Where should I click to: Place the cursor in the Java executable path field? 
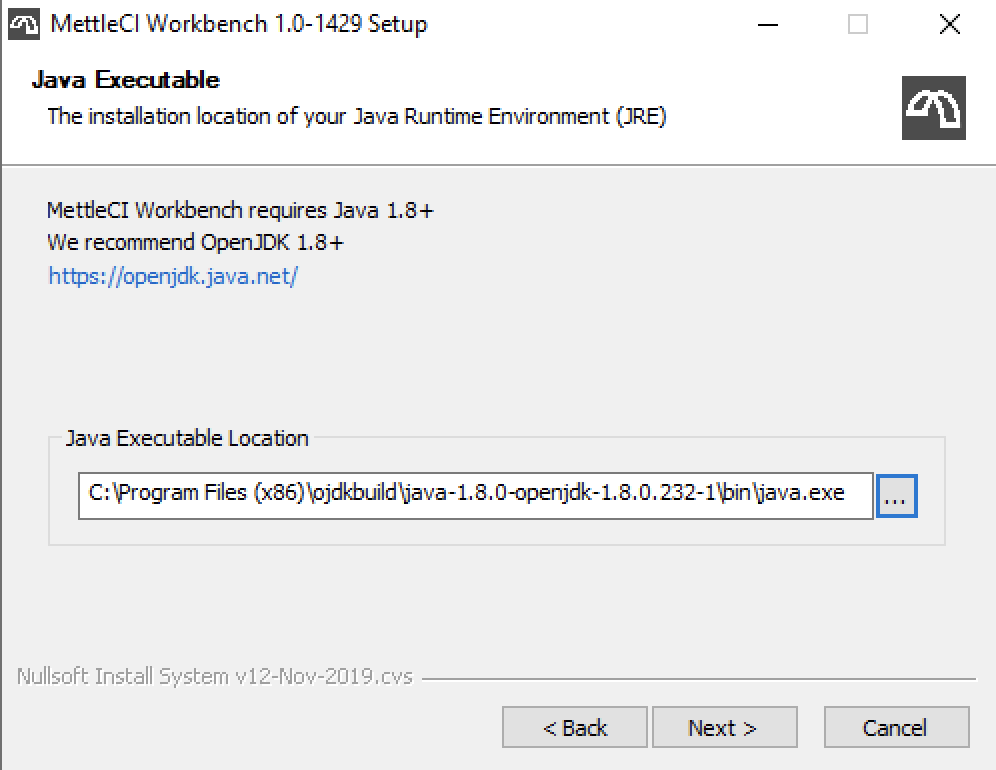[476, 495]
